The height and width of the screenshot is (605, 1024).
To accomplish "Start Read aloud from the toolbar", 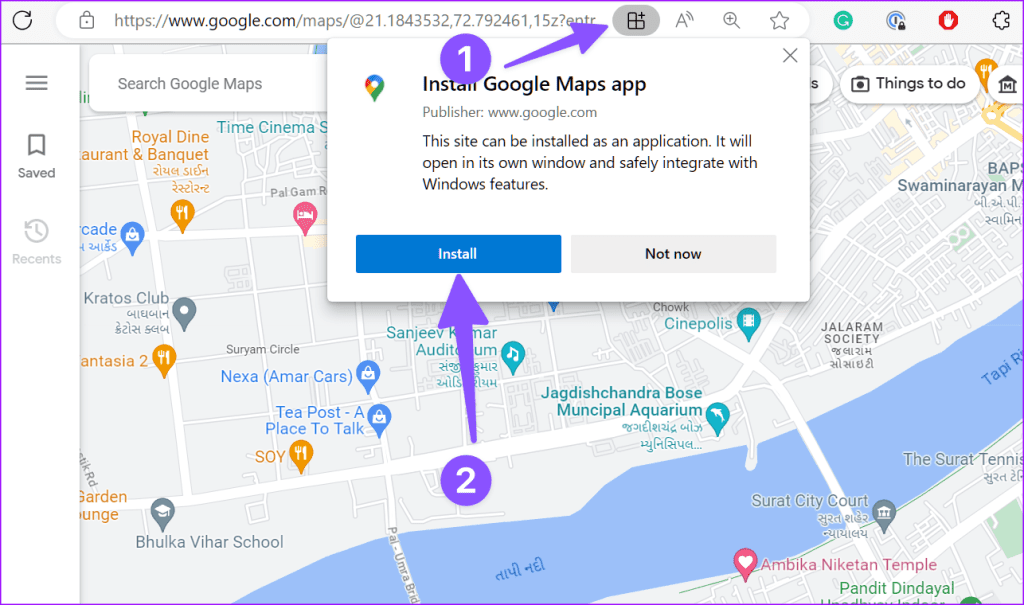I will pos(684,20).
